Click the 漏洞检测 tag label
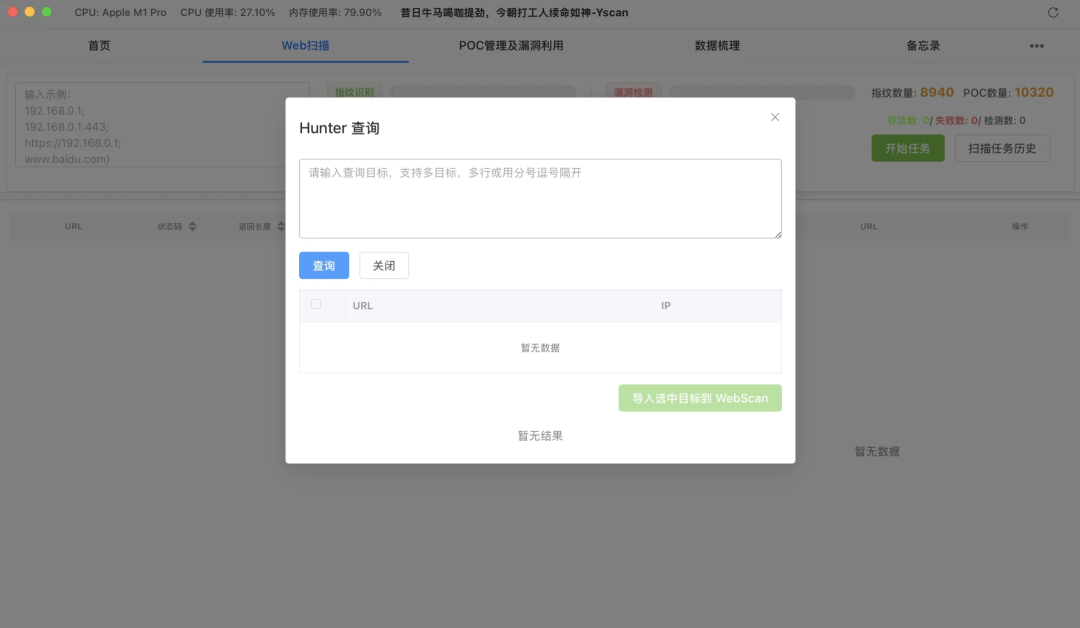 pos(633,92)
